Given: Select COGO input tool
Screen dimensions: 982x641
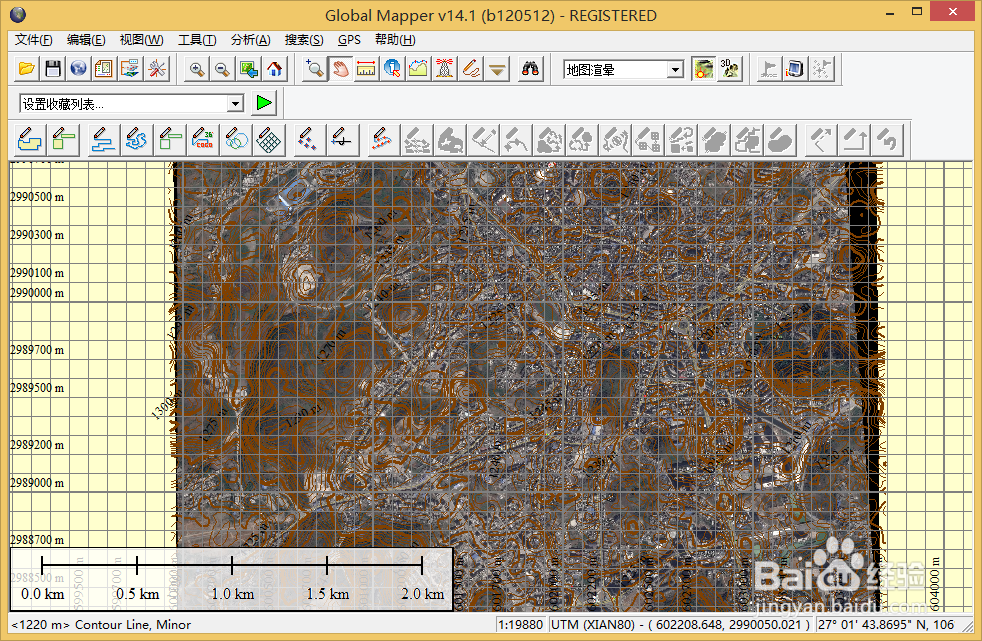Looking at the screenshot, I should point(204,140).
